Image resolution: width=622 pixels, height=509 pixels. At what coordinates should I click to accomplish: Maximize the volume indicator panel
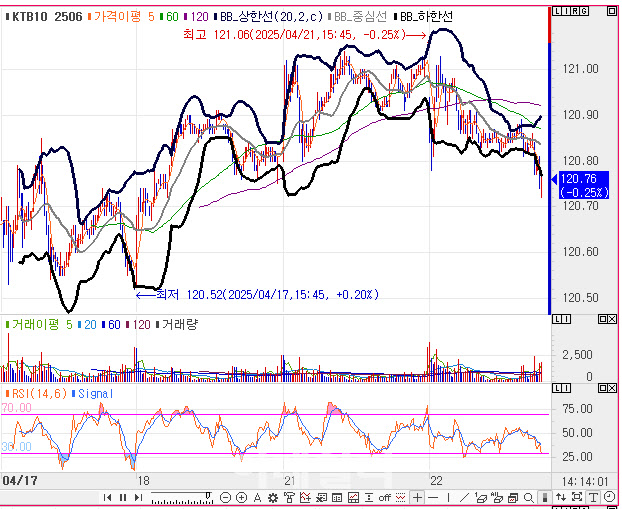click(x=603, y=319)
